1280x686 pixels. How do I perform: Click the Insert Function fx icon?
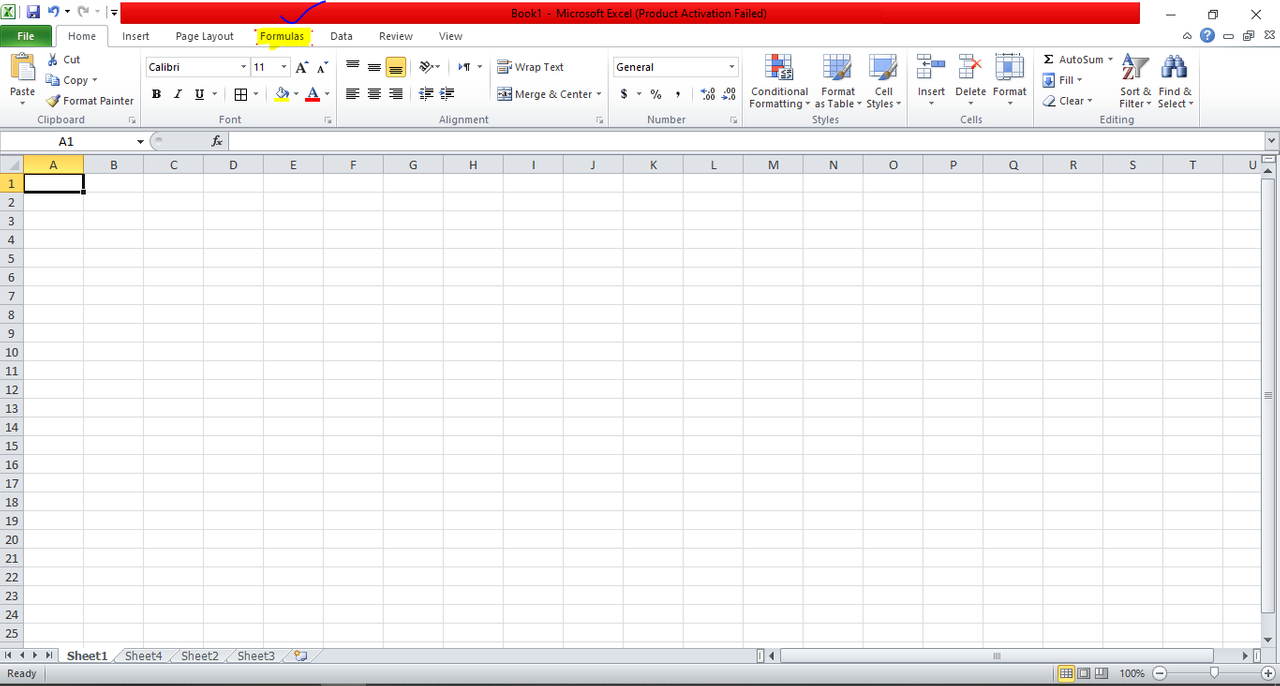[x=217, y=142]
